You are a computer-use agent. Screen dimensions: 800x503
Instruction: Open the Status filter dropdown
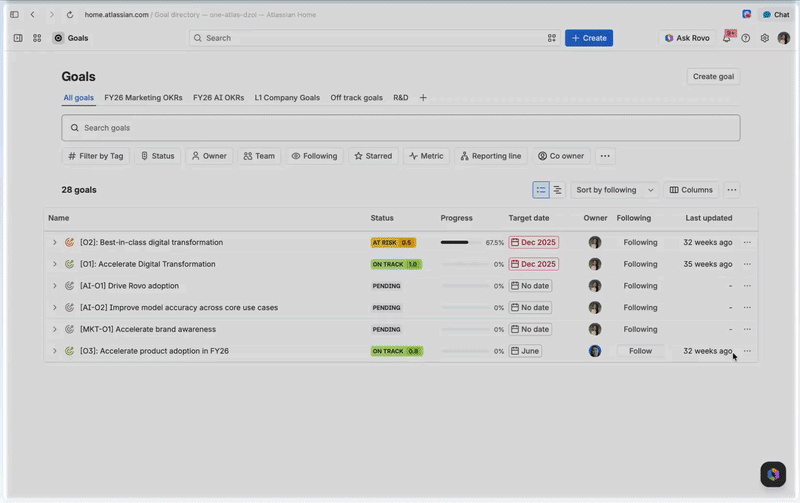click(157, 156)
